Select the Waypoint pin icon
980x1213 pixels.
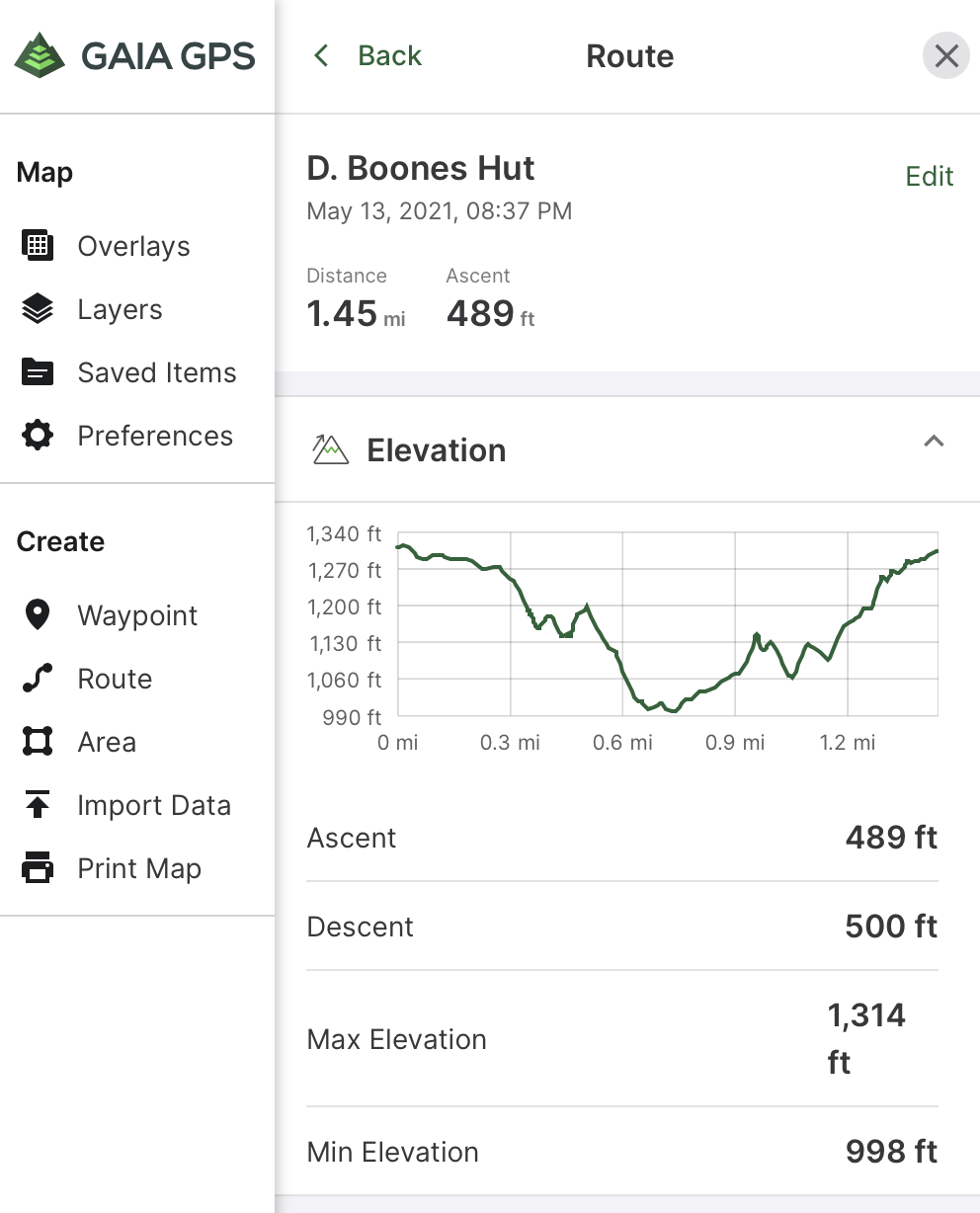38,615
